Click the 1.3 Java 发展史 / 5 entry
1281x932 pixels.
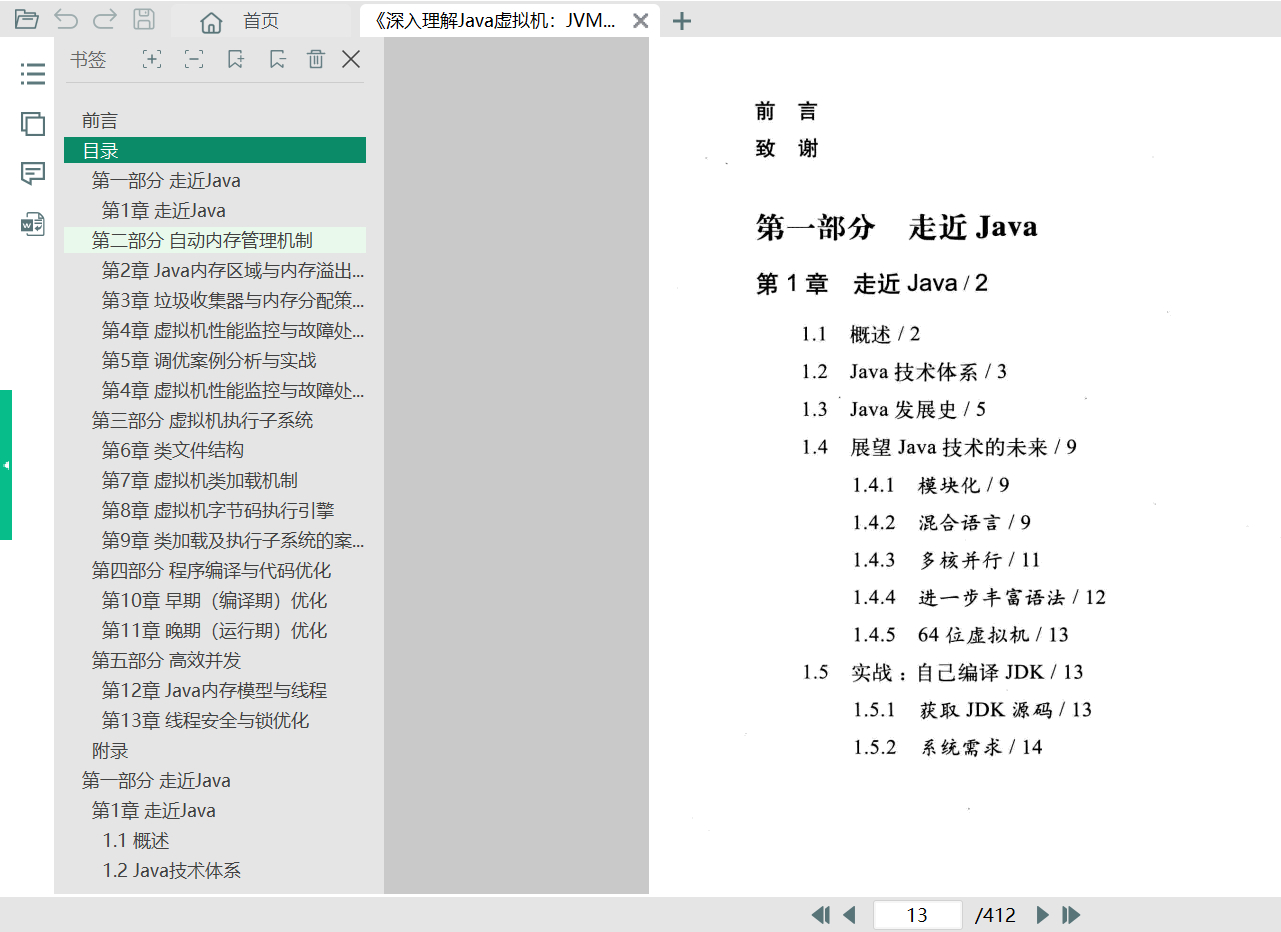point(894,410)
